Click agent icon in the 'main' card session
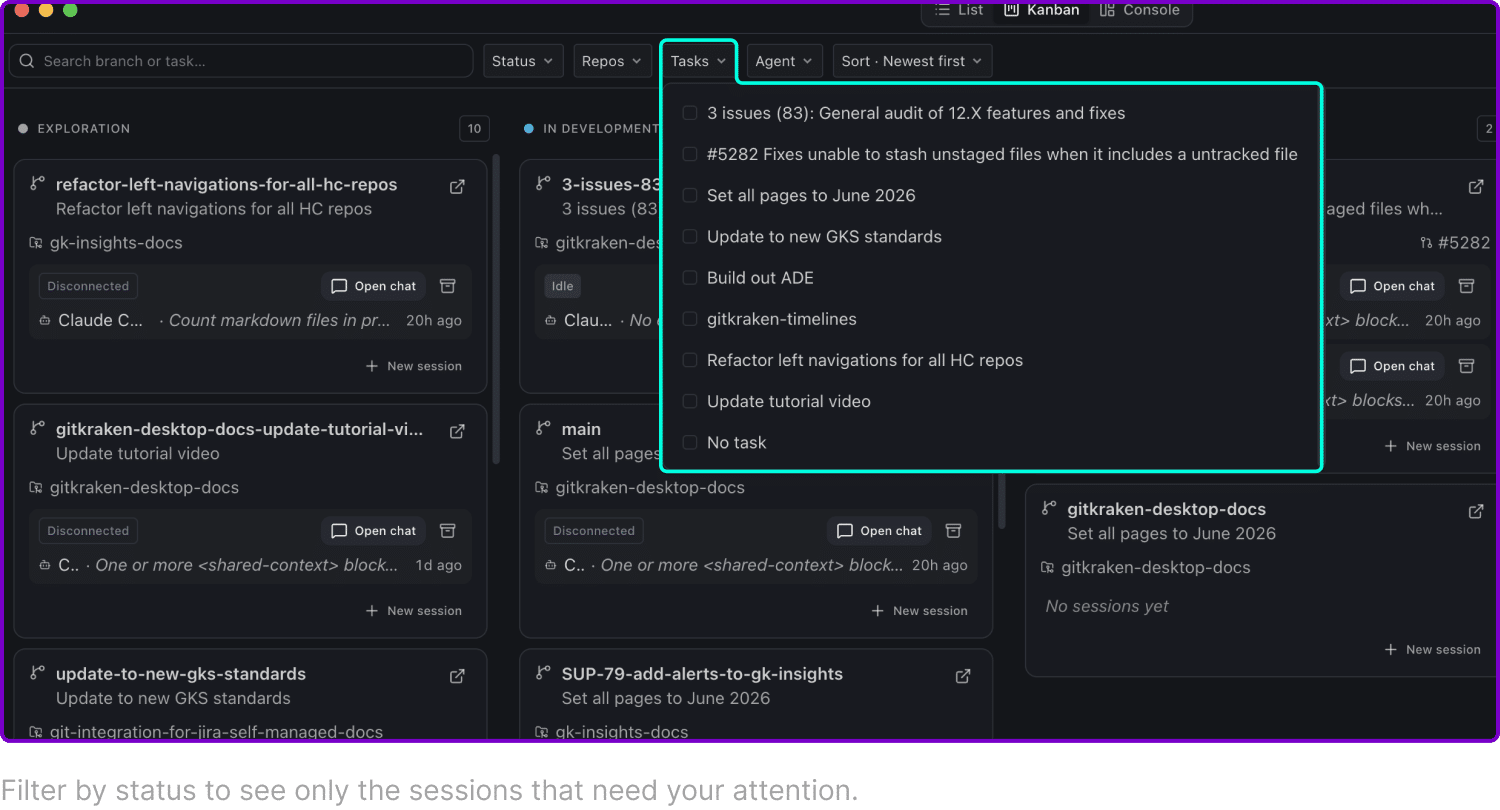This screenshot has width=1500, height=810. pyautogui.click(x=551, y=566)
